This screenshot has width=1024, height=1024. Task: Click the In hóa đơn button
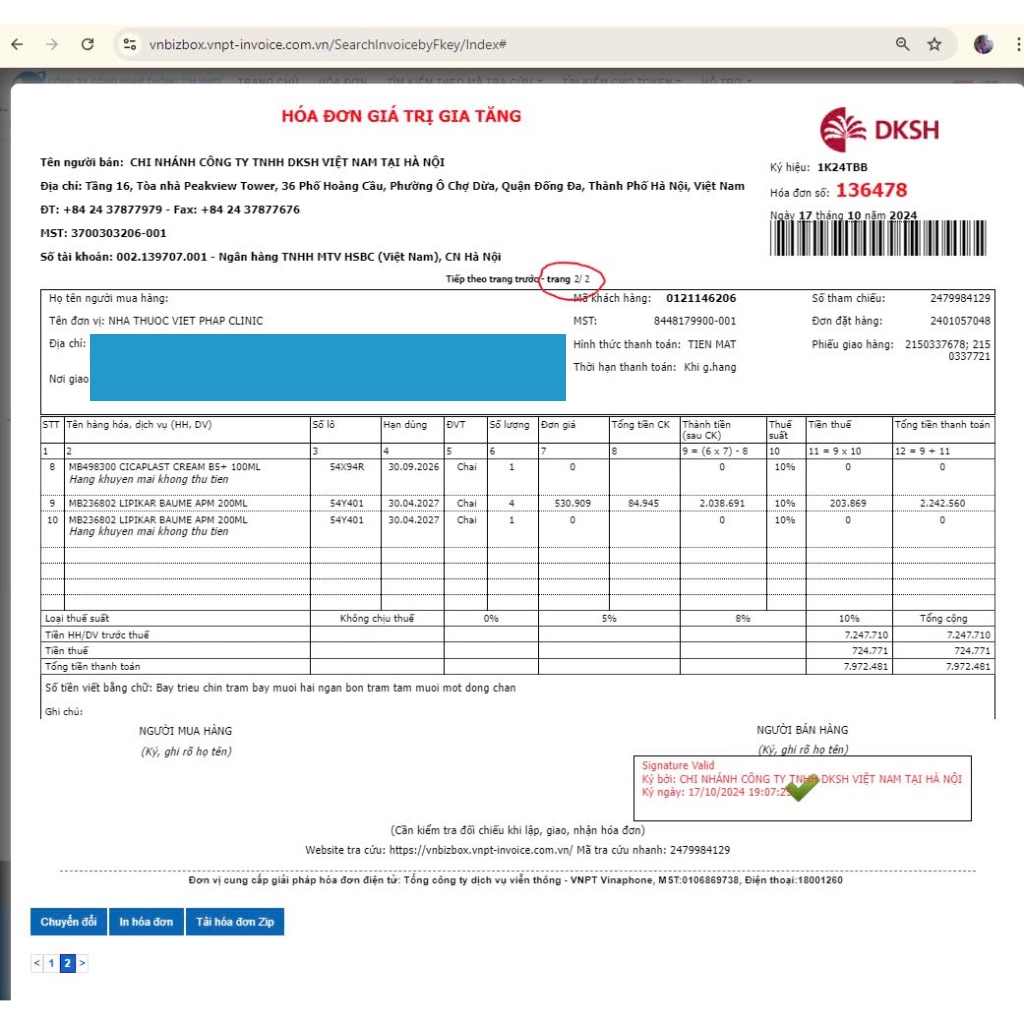(146, 921)
